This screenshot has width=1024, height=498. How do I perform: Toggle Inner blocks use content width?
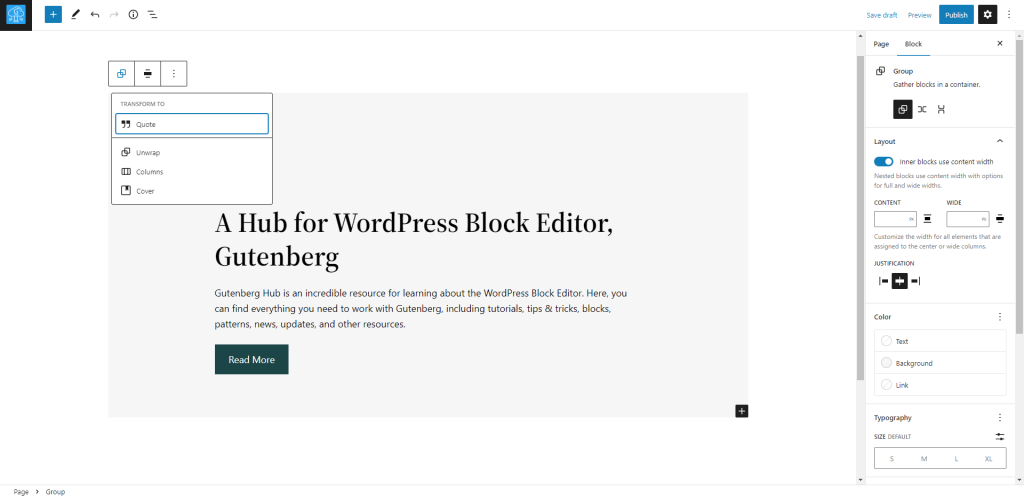(883, 161)
